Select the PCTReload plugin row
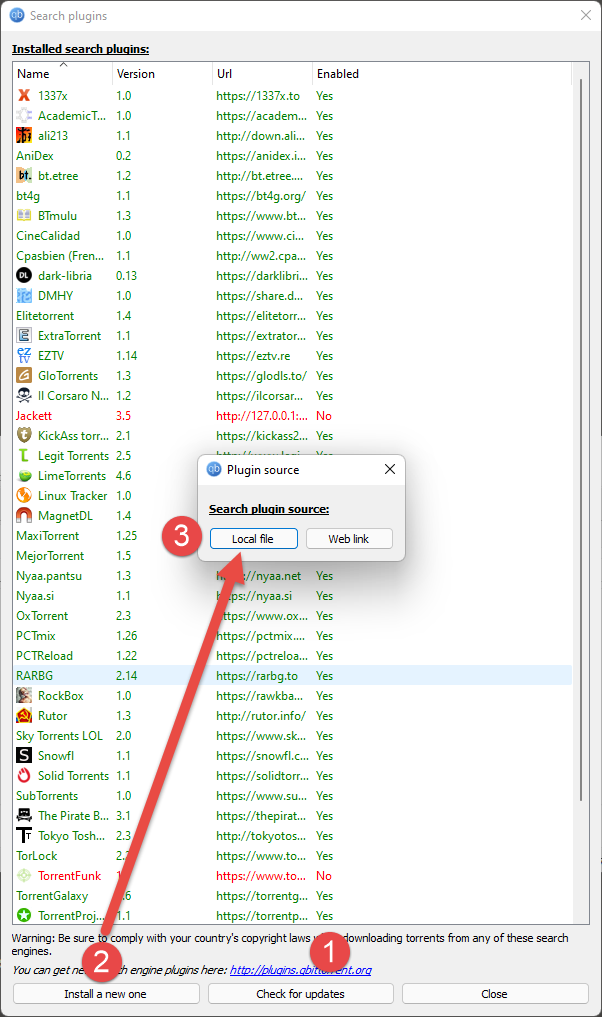This screenshot has width=602, height=1017. 292,656
